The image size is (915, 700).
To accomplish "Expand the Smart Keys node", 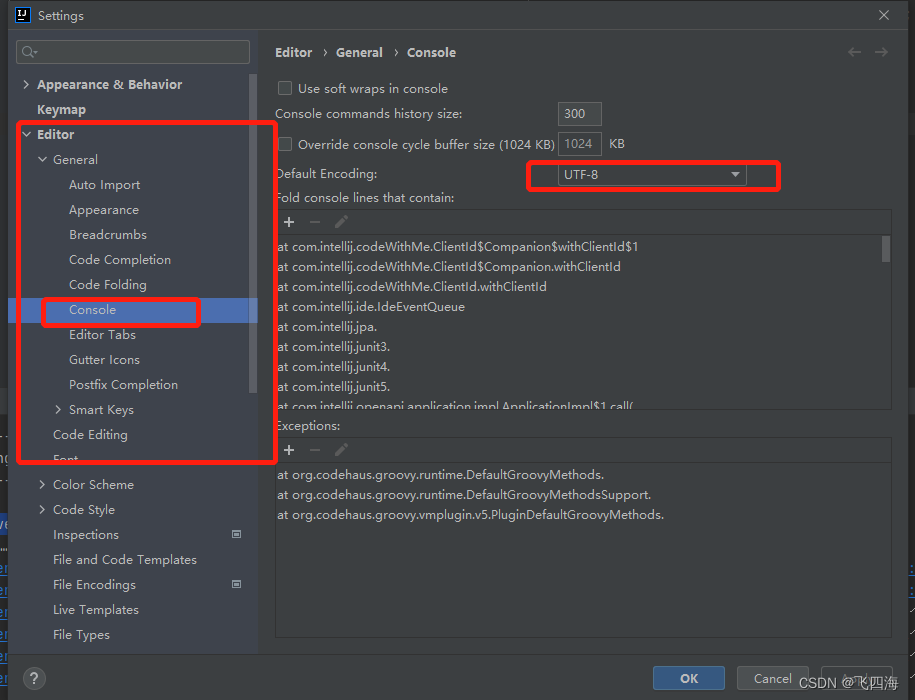I will [58, 409].
